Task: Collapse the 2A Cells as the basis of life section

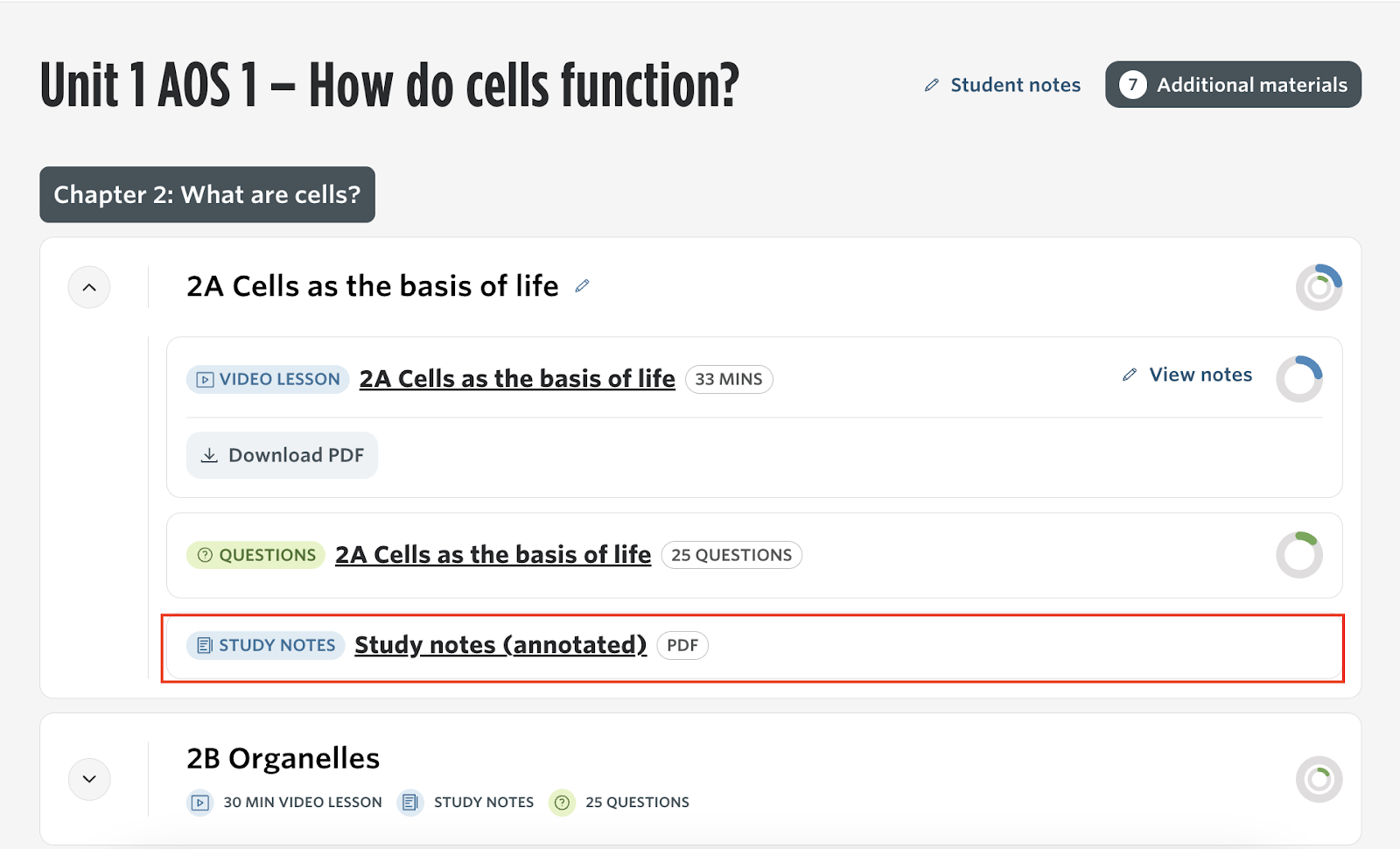Action: point(89,287)
